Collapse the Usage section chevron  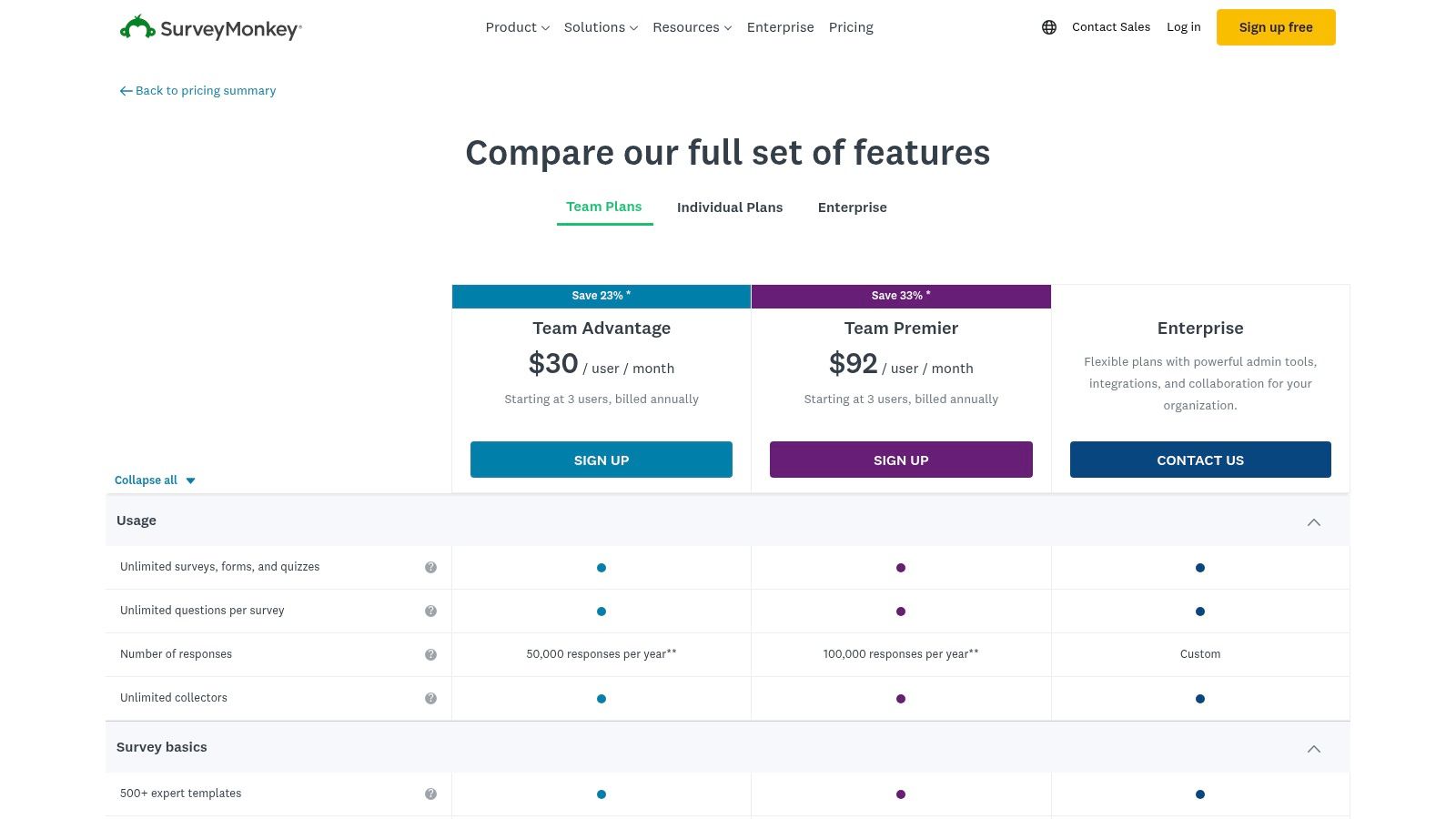[1313, 521]
